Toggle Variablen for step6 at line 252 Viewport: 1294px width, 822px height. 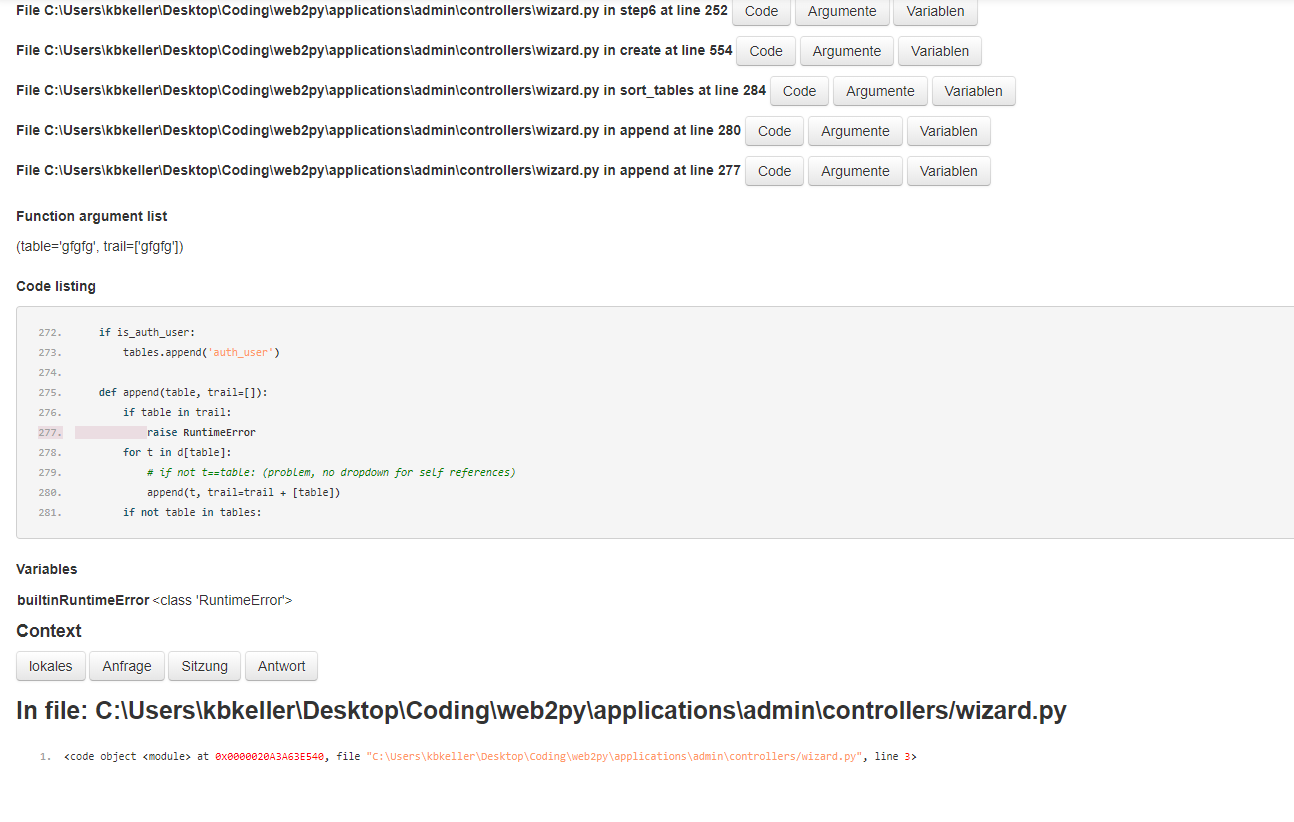934,12
